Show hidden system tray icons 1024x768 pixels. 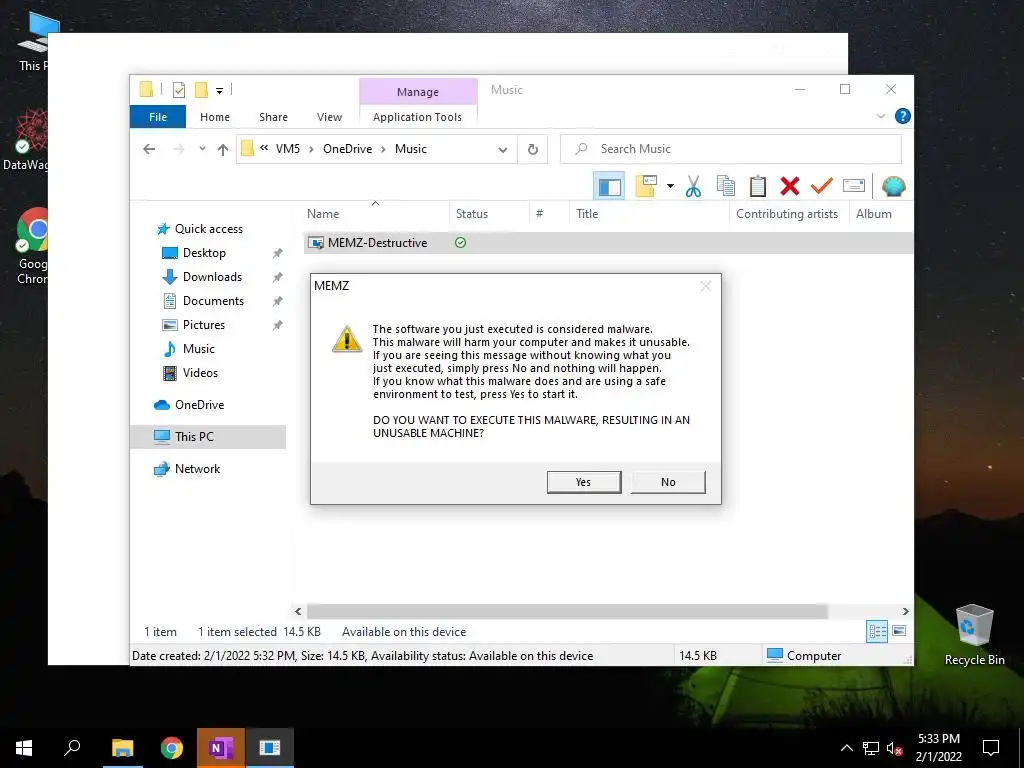pyautogui.click(x=846, y=748)
